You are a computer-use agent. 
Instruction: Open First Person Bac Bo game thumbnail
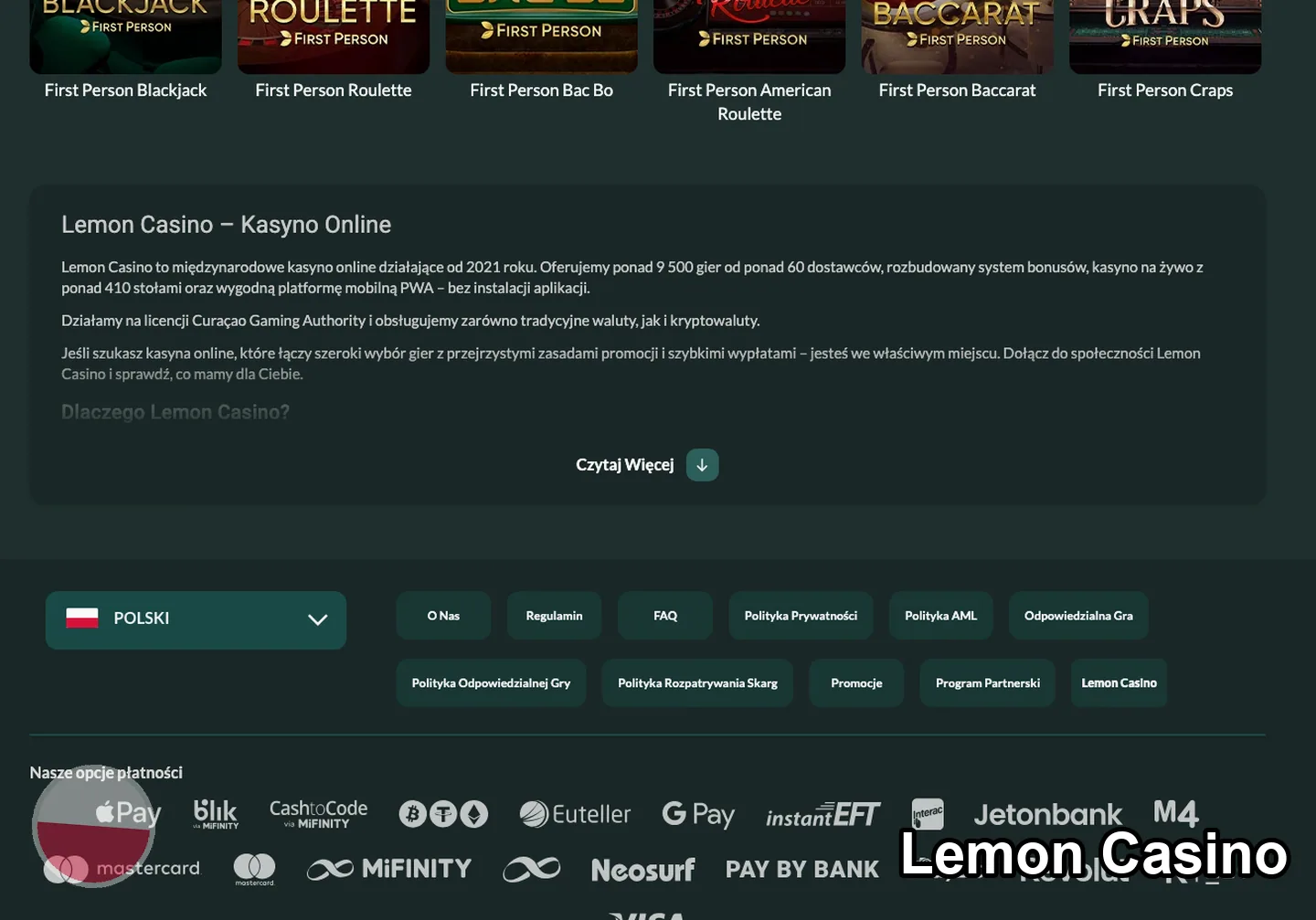pyautogui.click(x=541, y=37)
